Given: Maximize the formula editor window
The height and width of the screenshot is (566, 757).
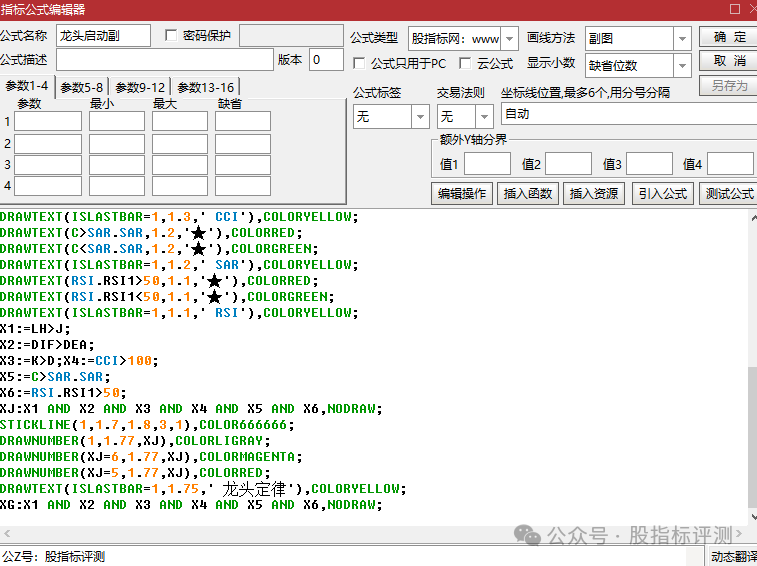Looking at the screenshot, I should (x=735, y=9).
